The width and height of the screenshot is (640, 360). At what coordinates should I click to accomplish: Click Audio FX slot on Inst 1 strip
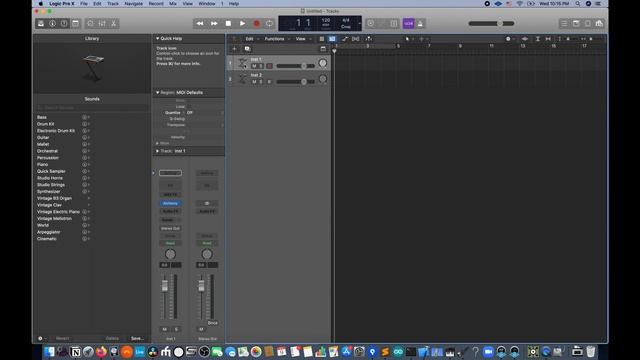(x=170, y=212)
